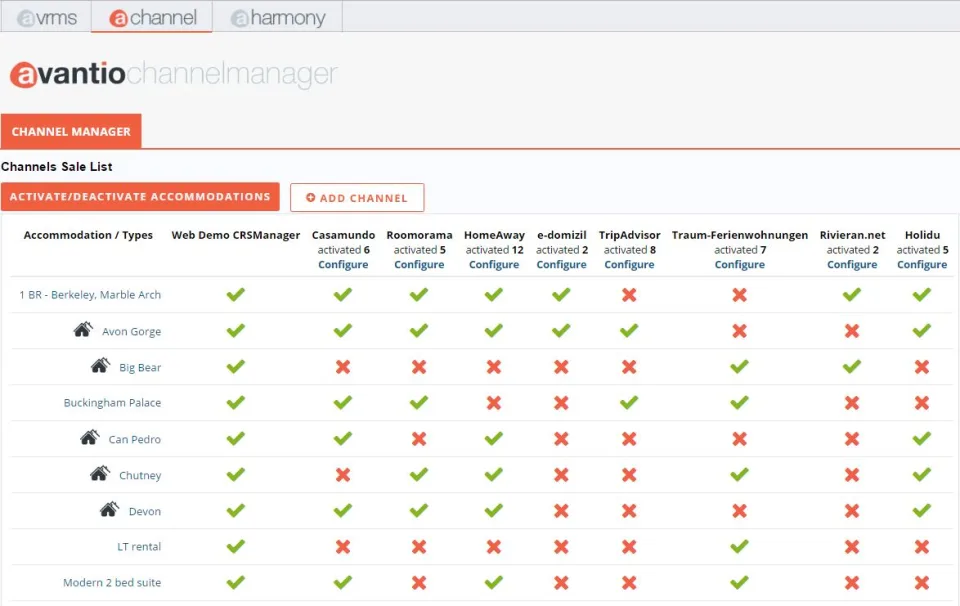Open the Can Pedro accommodation

pos(135,439)
